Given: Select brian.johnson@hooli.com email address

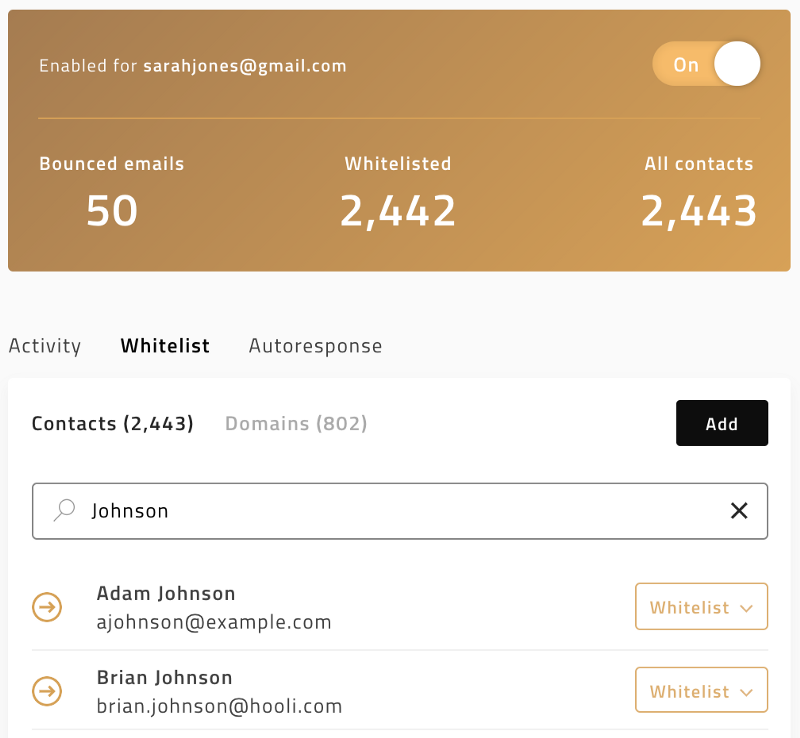Looking at the screenshot, I should 219,706.
